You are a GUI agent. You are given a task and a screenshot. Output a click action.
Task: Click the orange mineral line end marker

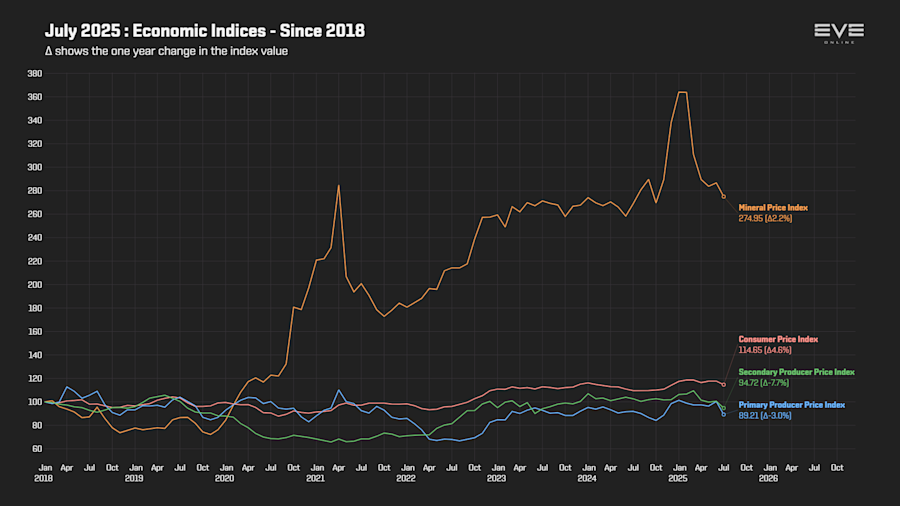[723, 197]
